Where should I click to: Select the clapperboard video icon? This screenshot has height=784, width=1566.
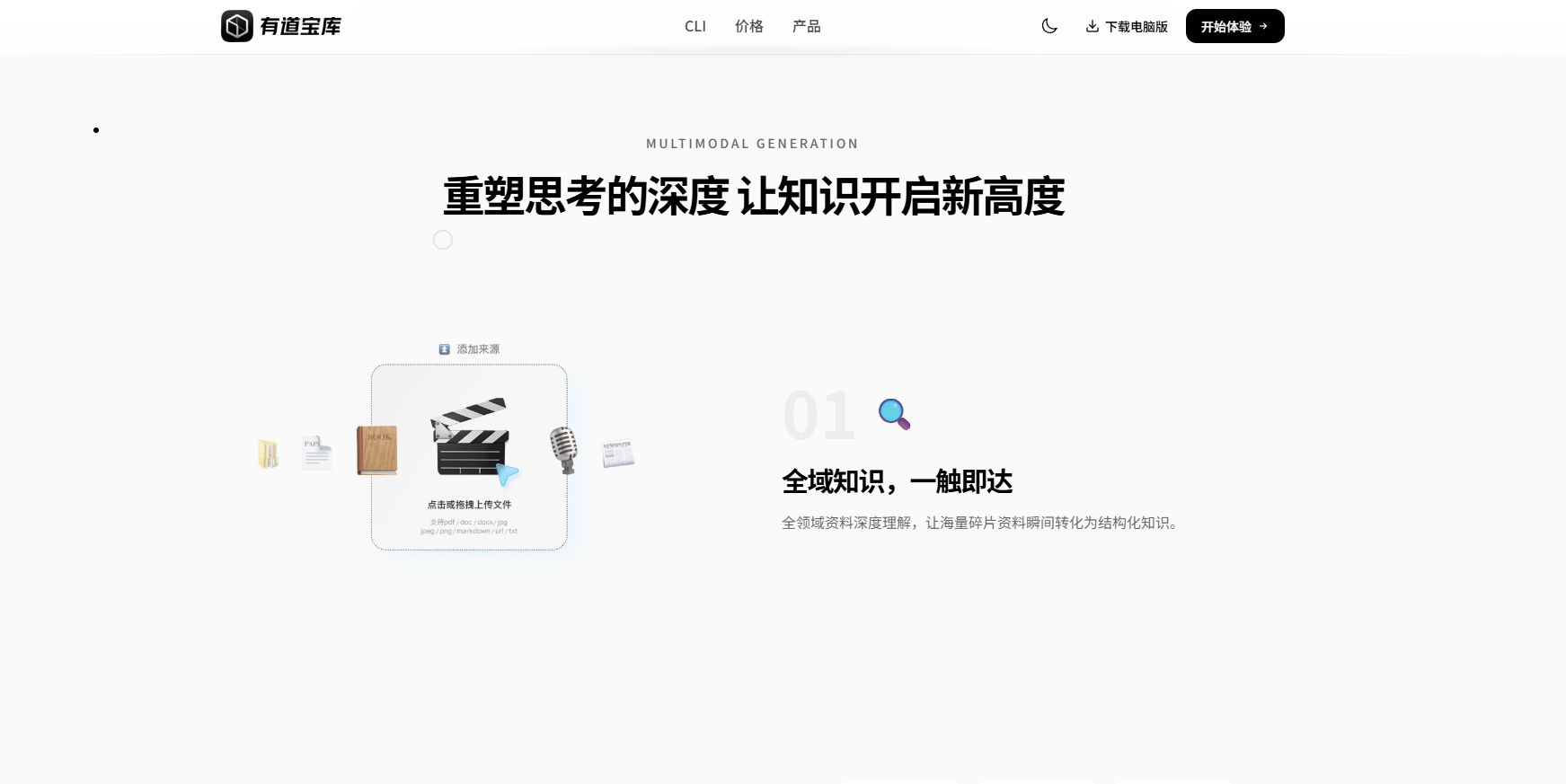coord(470,436)
